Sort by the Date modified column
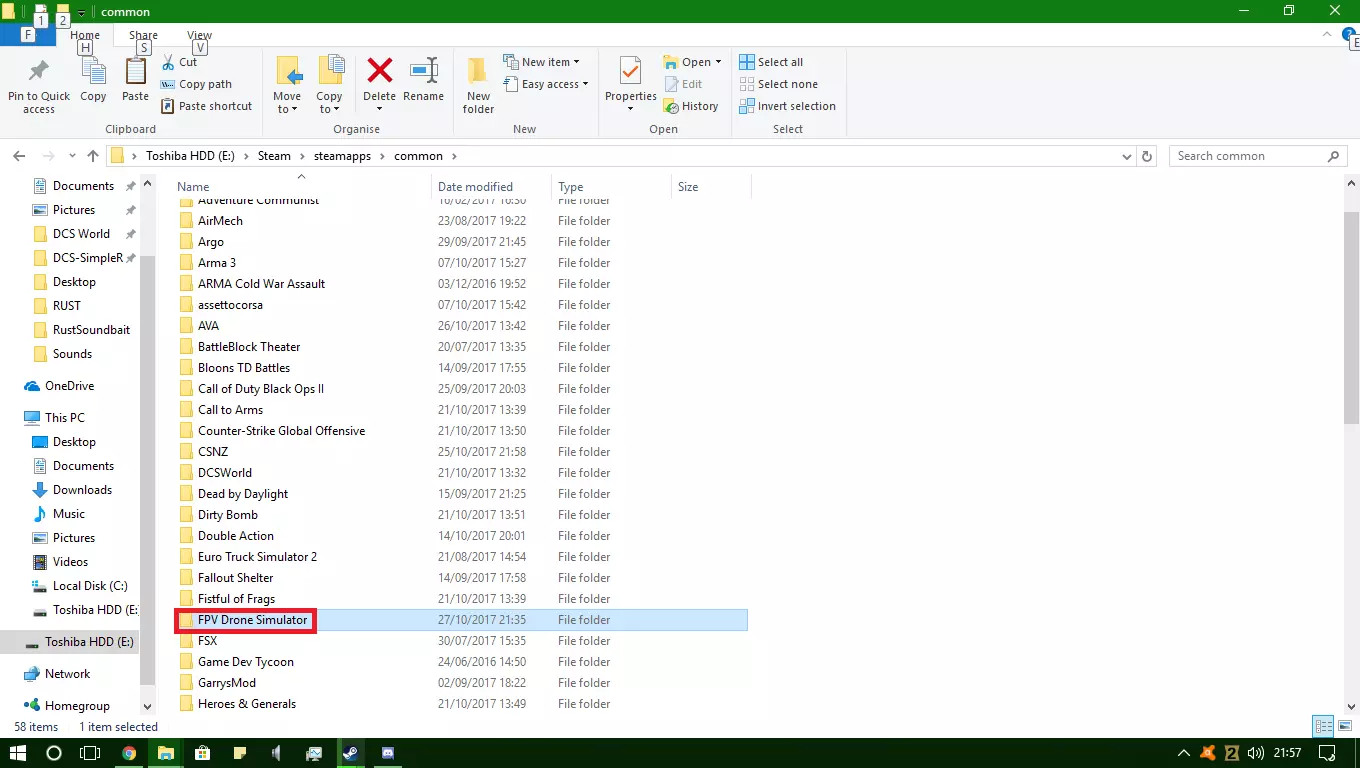 (492, 187)
